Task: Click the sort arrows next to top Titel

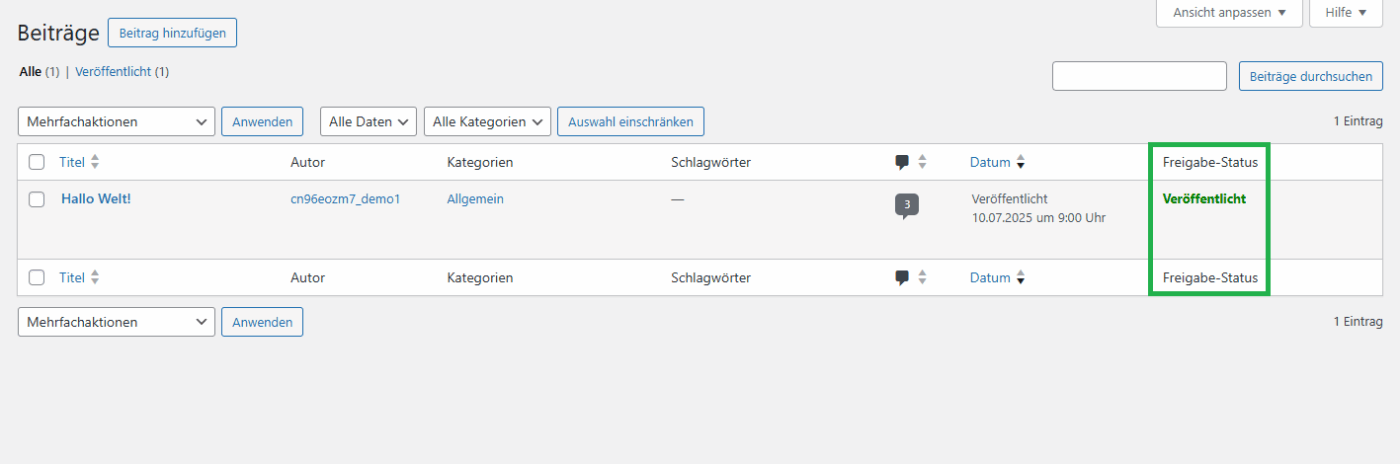Action: coord(95,162)
